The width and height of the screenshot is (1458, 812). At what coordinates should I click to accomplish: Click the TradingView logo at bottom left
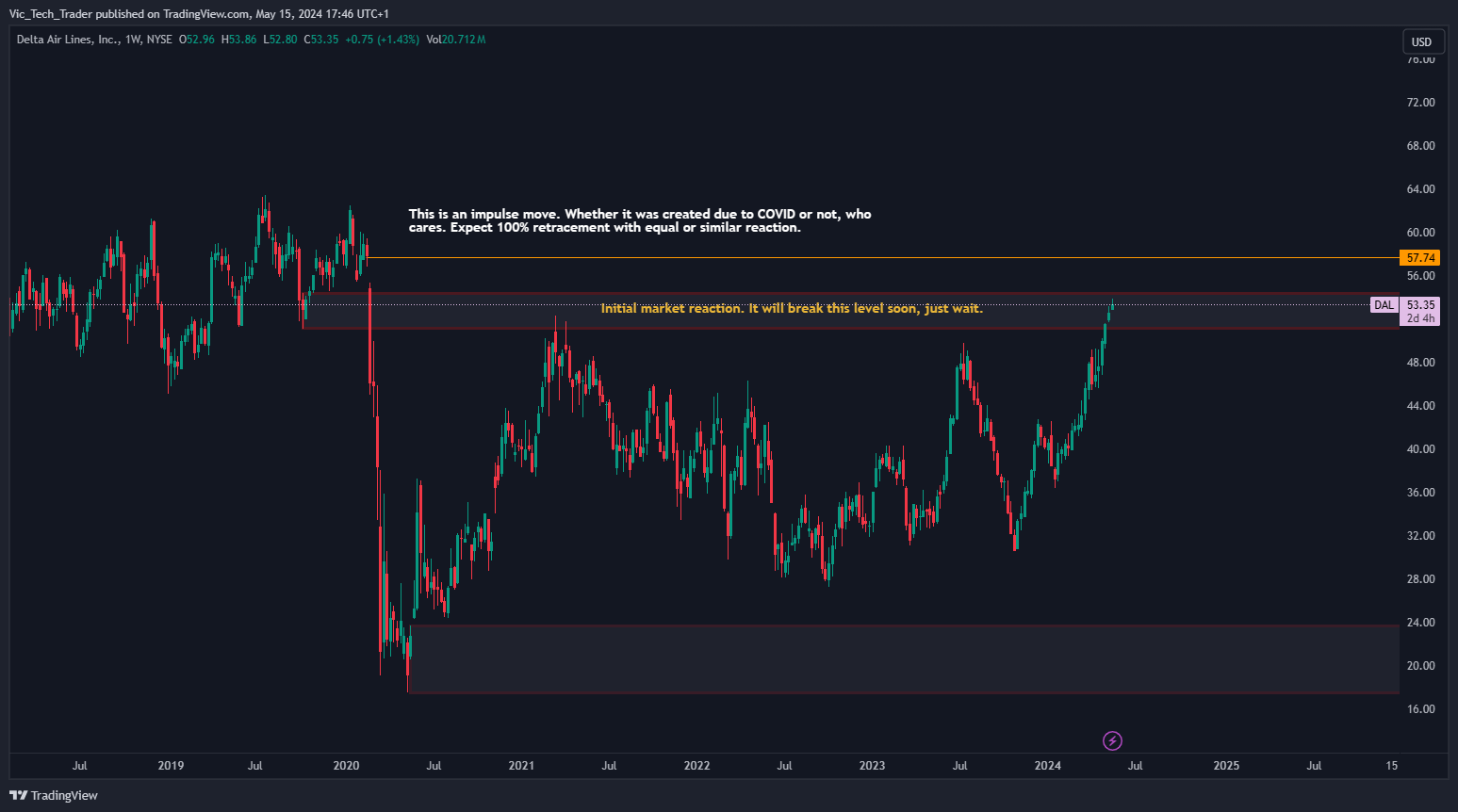pyautogui.click(x=54, y=795)
